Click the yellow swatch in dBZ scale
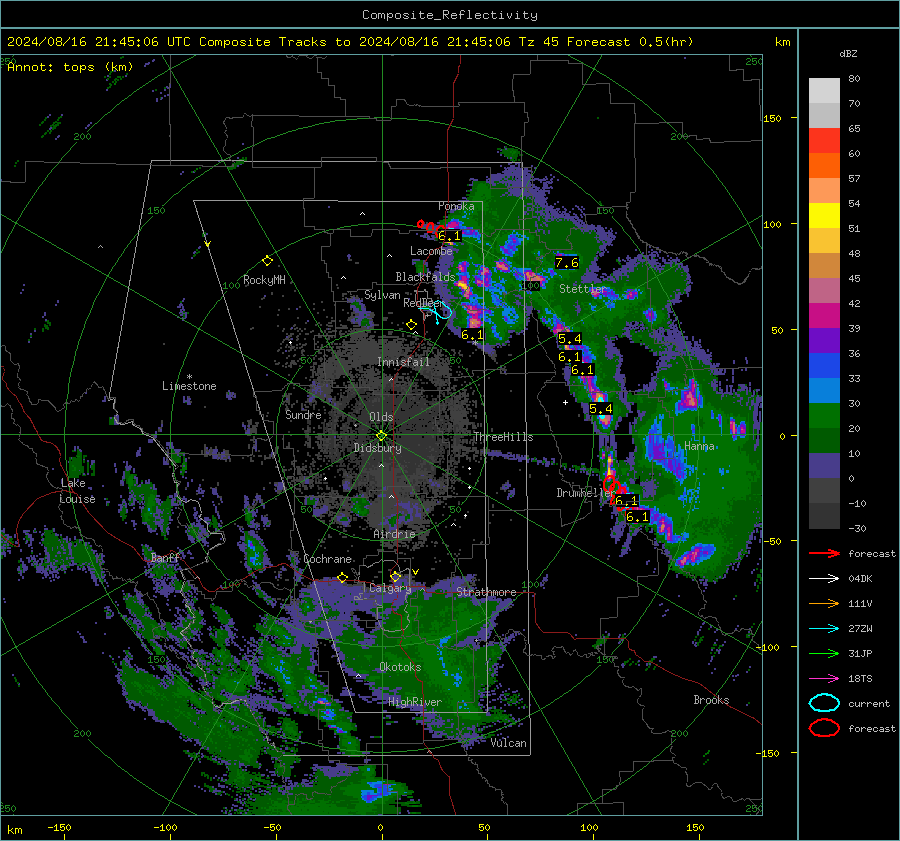This screenshot has width=900, height=841. tap(824, 215)
